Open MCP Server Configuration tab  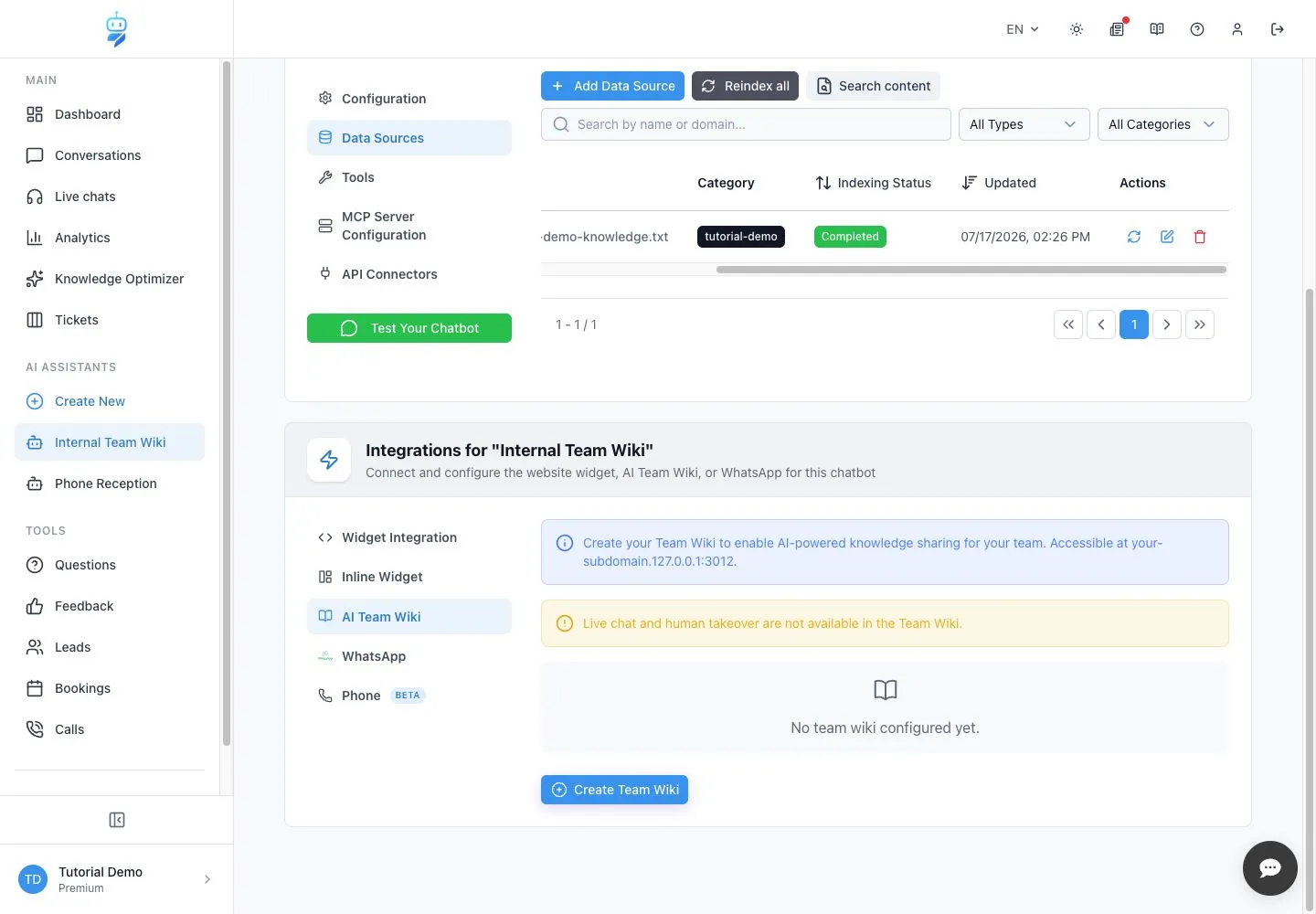409,226
